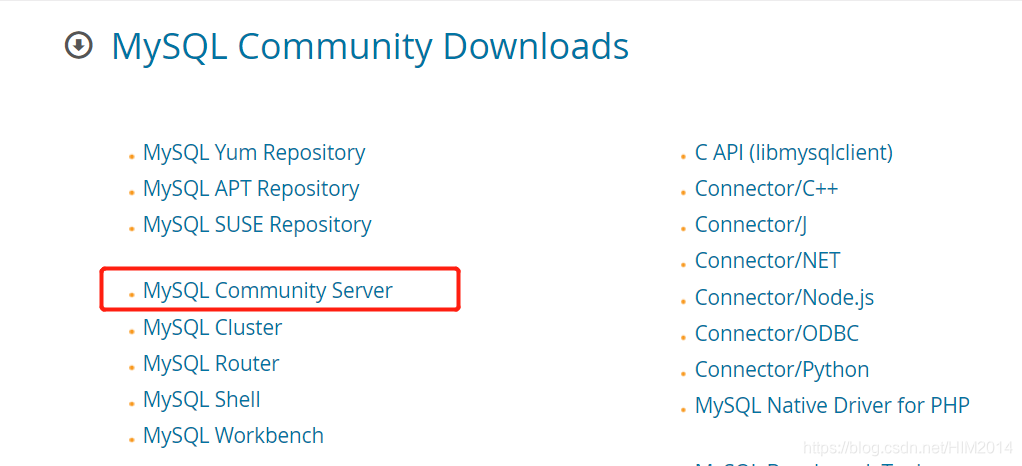This screenshot has height=466, width=1022.
Task: Open the MySQL Yum Repository link
Action: [254, 153]
